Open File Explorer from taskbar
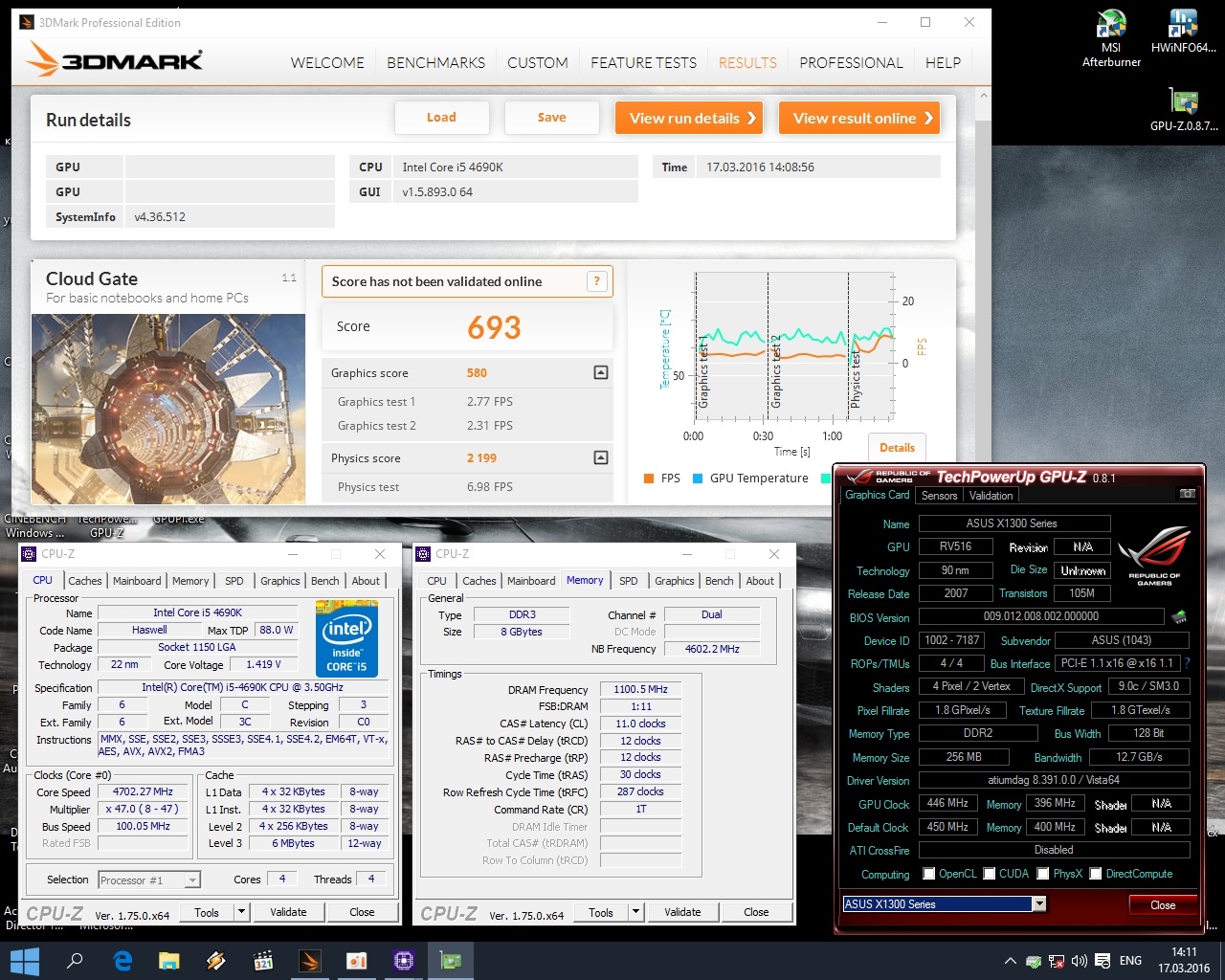 169,961
